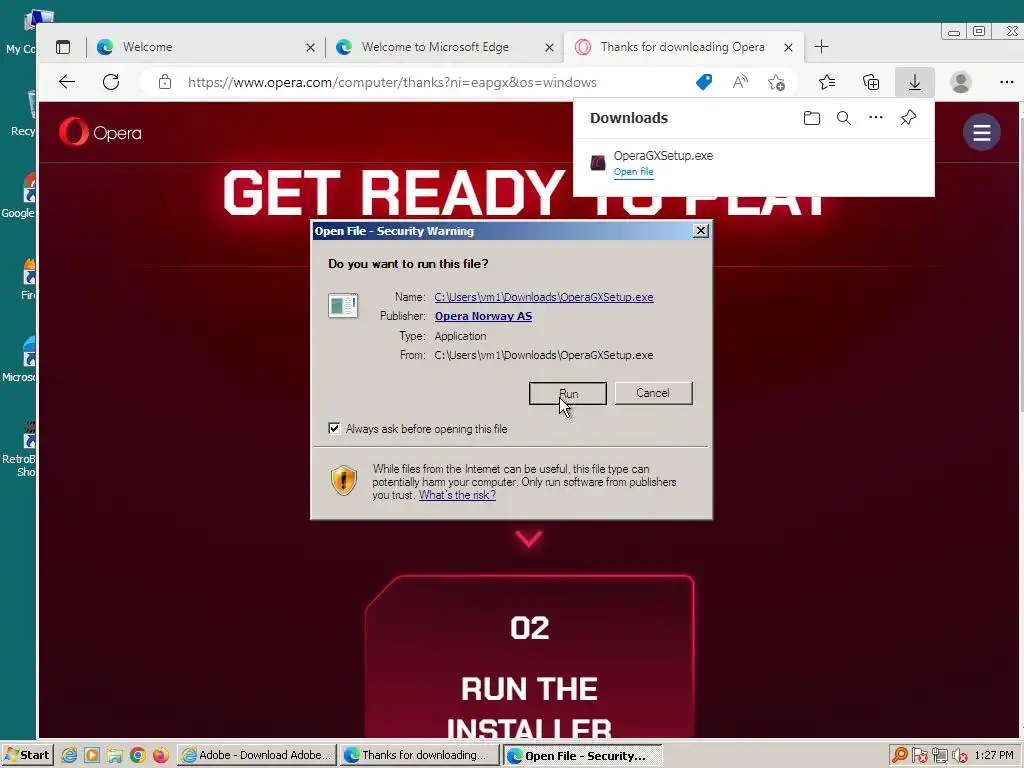Switch to Adobe - Download Adobe taskbar window
The height and width of the screenshot is (768, 1024).
pyautogui.click(x=257, y=755)
